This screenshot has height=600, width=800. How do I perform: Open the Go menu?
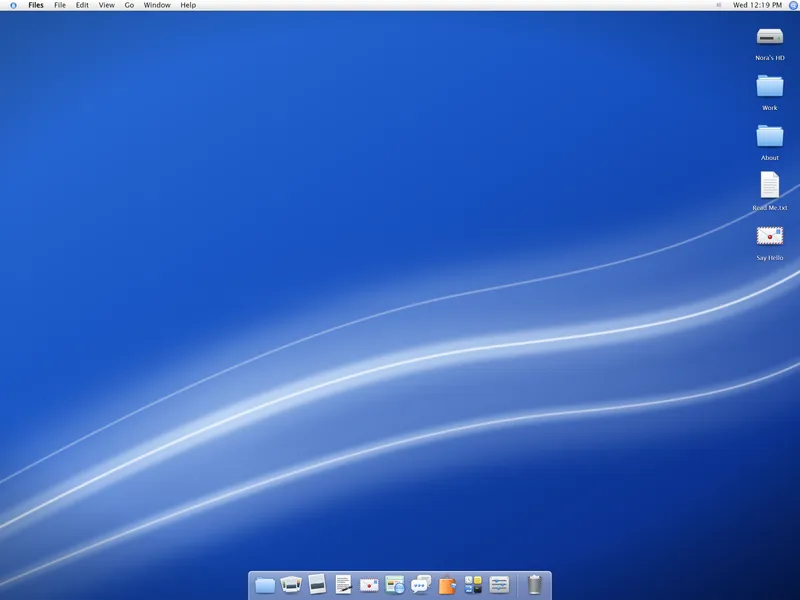pyautogui.click(x=129, y=5)
